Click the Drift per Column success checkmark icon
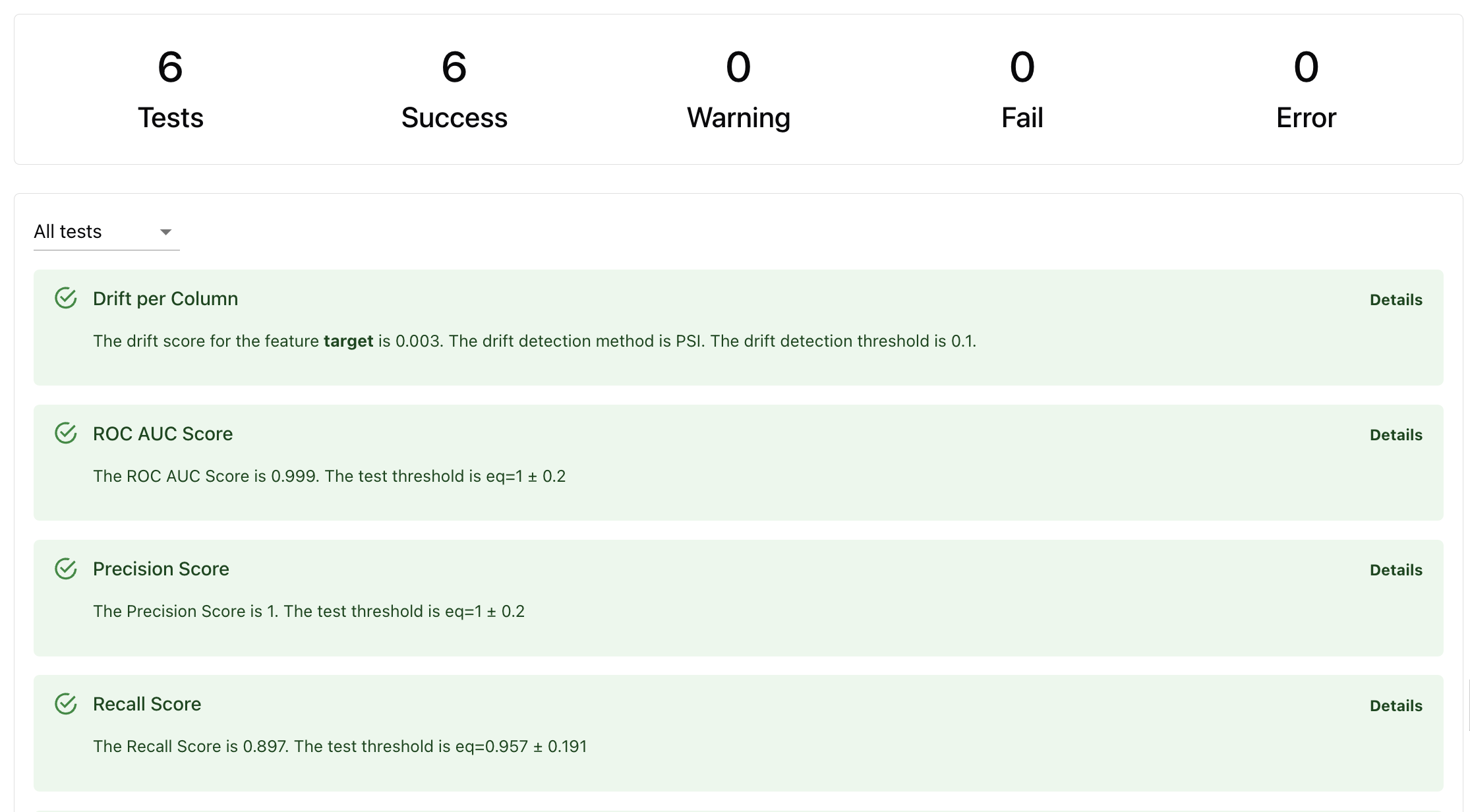This screenshot has height=812, width=1470. point(66,299)
